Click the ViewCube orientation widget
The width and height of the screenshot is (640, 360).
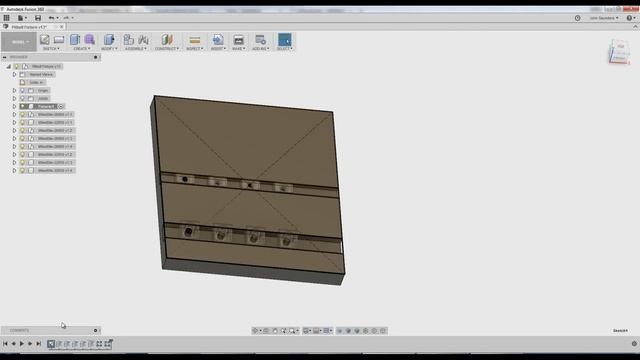tap(619, 52)
